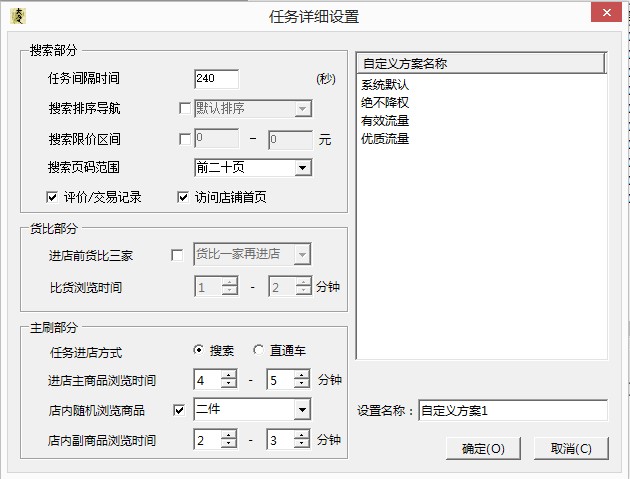This screenshot has height=479, width=630.
Task: Decrease the 比货浏览时间 maximum value
Action: point(303,291)
